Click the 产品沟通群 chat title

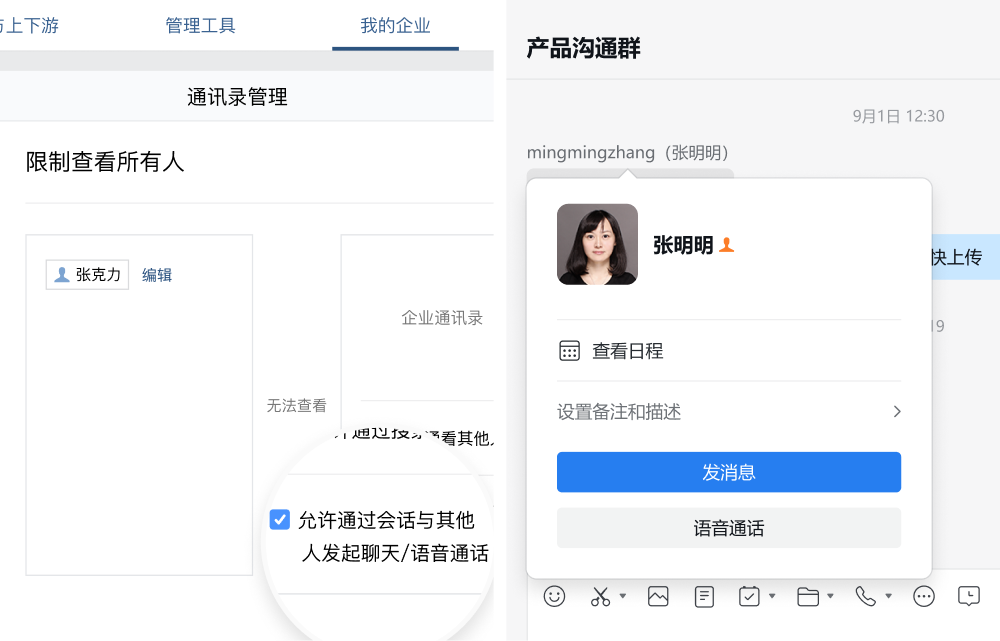[583, 48]
